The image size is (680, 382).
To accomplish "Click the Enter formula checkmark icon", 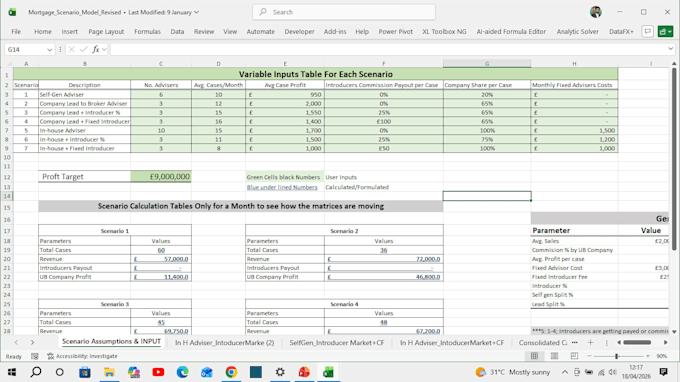I will click(83, 49).
